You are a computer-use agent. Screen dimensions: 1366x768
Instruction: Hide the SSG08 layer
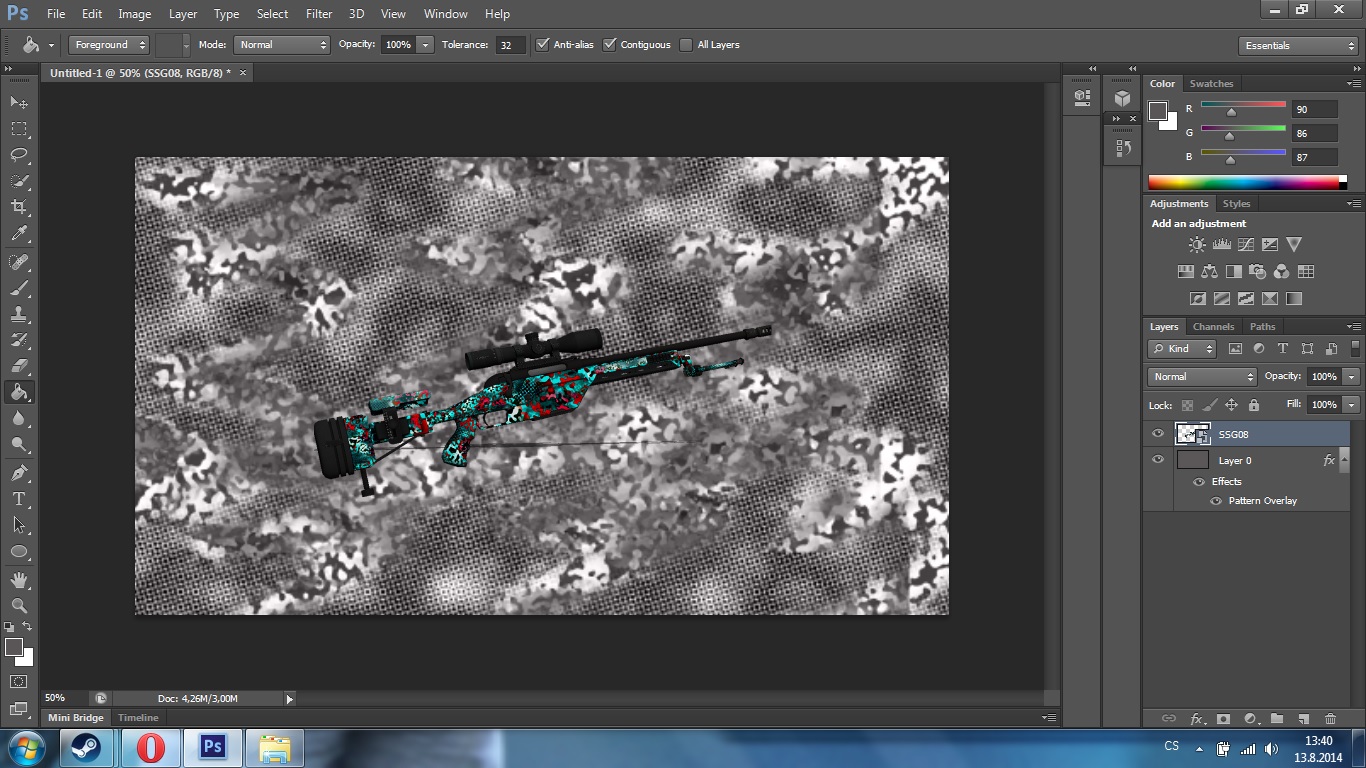pyautogui.click(x=1158, y=434)
